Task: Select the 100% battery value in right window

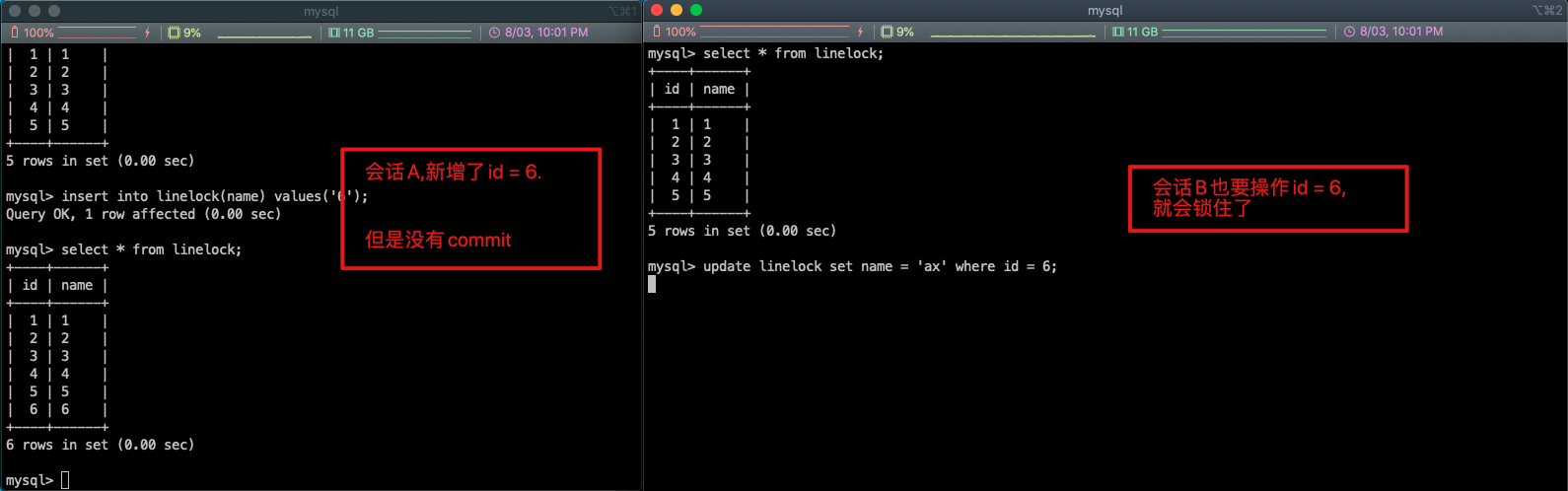Action: pyautogui.click(x=680, y=32)
